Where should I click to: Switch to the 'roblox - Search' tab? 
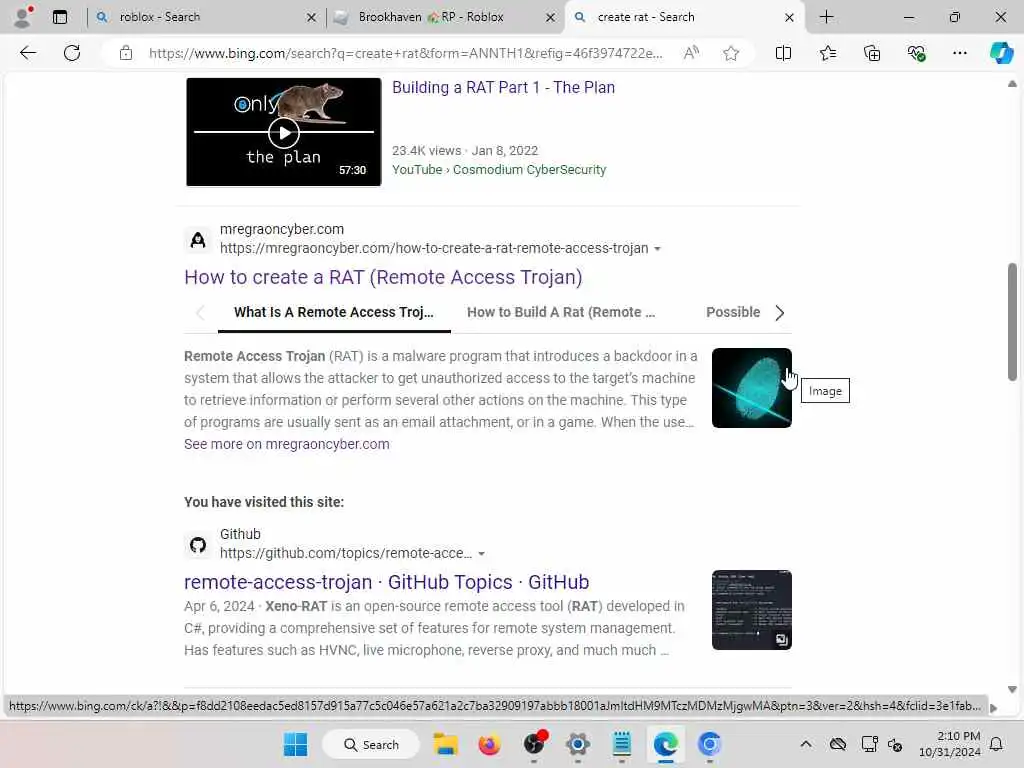(x=205, y=17)
